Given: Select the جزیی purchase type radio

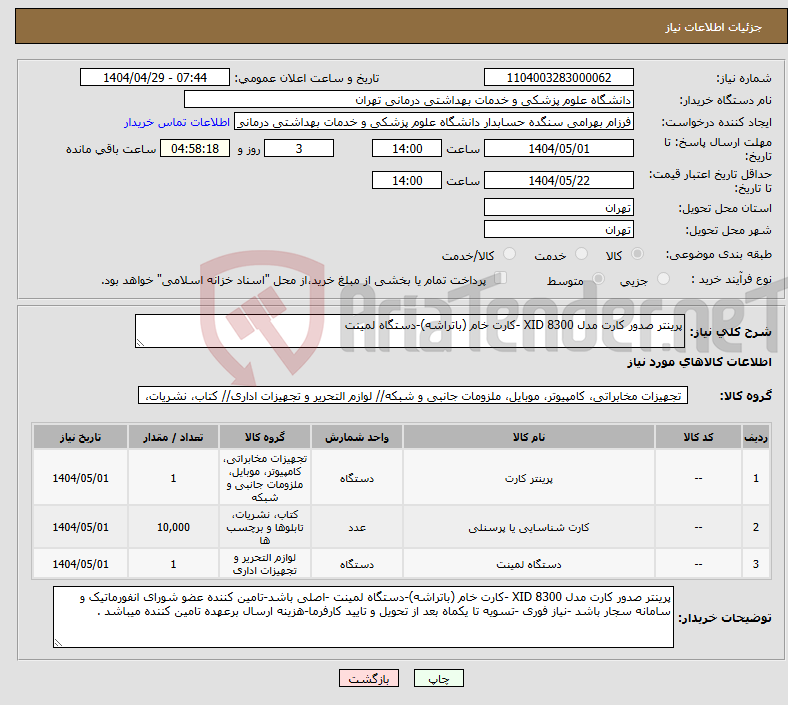Looking at the screenshot, I should [x=663, y=279].
